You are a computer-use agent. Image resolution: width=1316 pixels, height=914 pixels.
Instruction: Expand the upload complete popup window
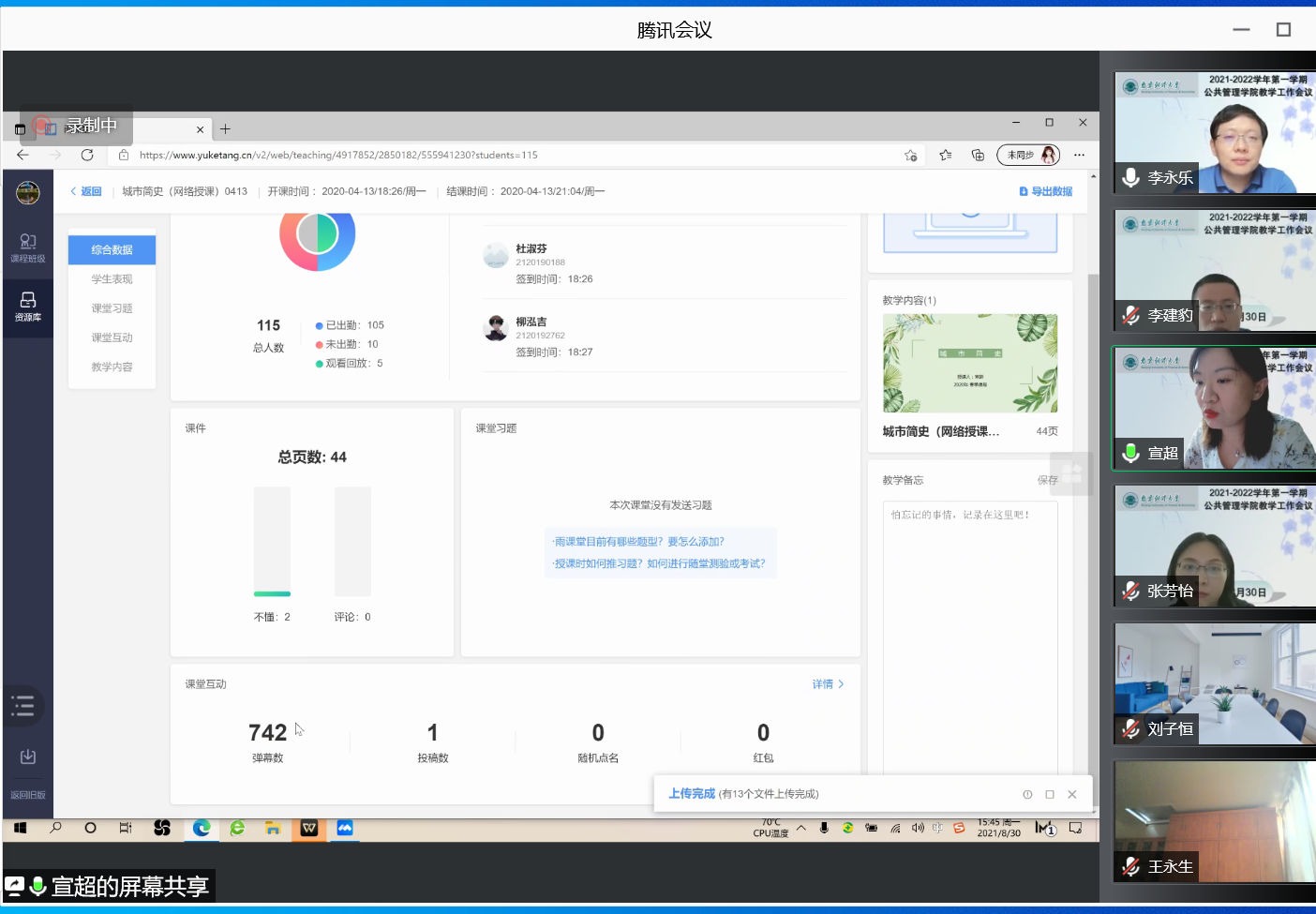[x=1050, y=794]
